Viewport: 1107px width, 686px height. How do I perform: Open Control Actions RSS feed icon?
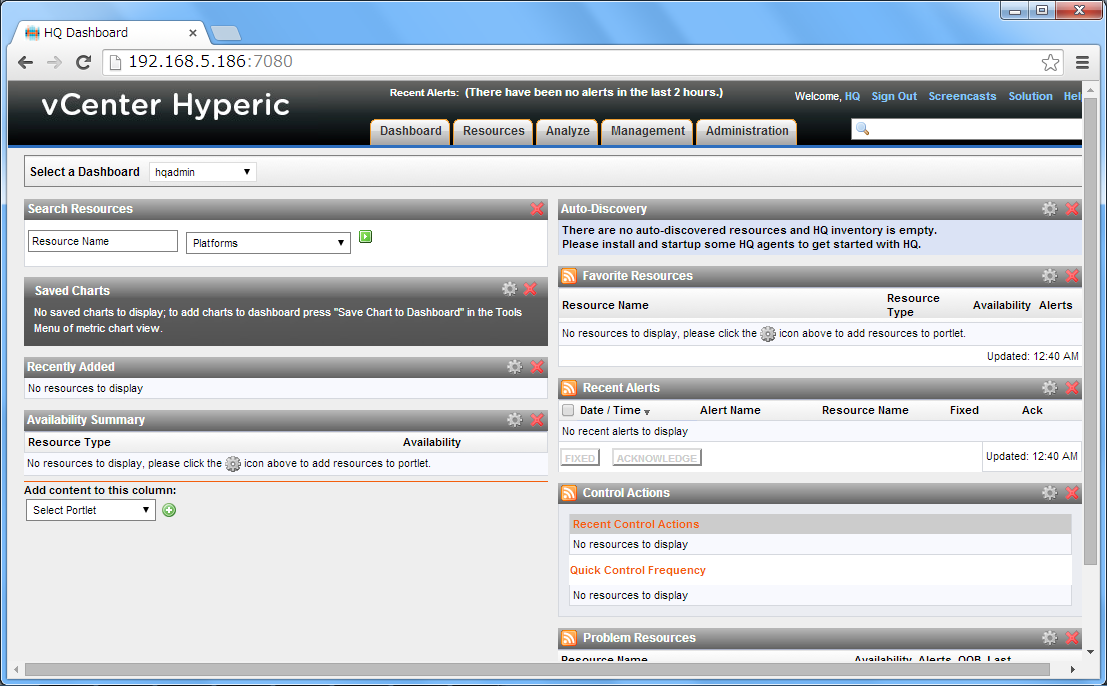569,493
